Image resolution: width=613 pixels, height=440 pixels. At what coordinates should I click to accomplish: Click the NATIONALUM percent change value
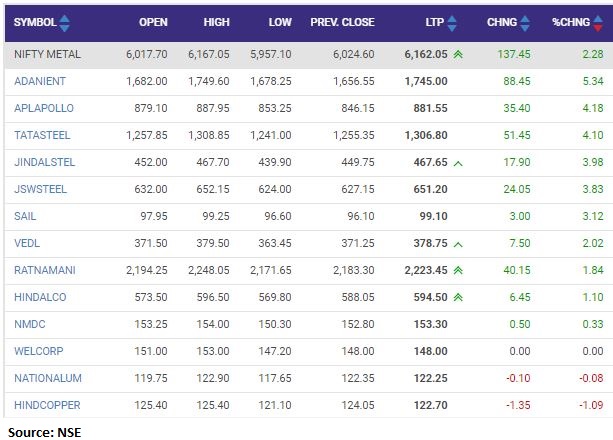pyautogui.click(x=592, y=378)
